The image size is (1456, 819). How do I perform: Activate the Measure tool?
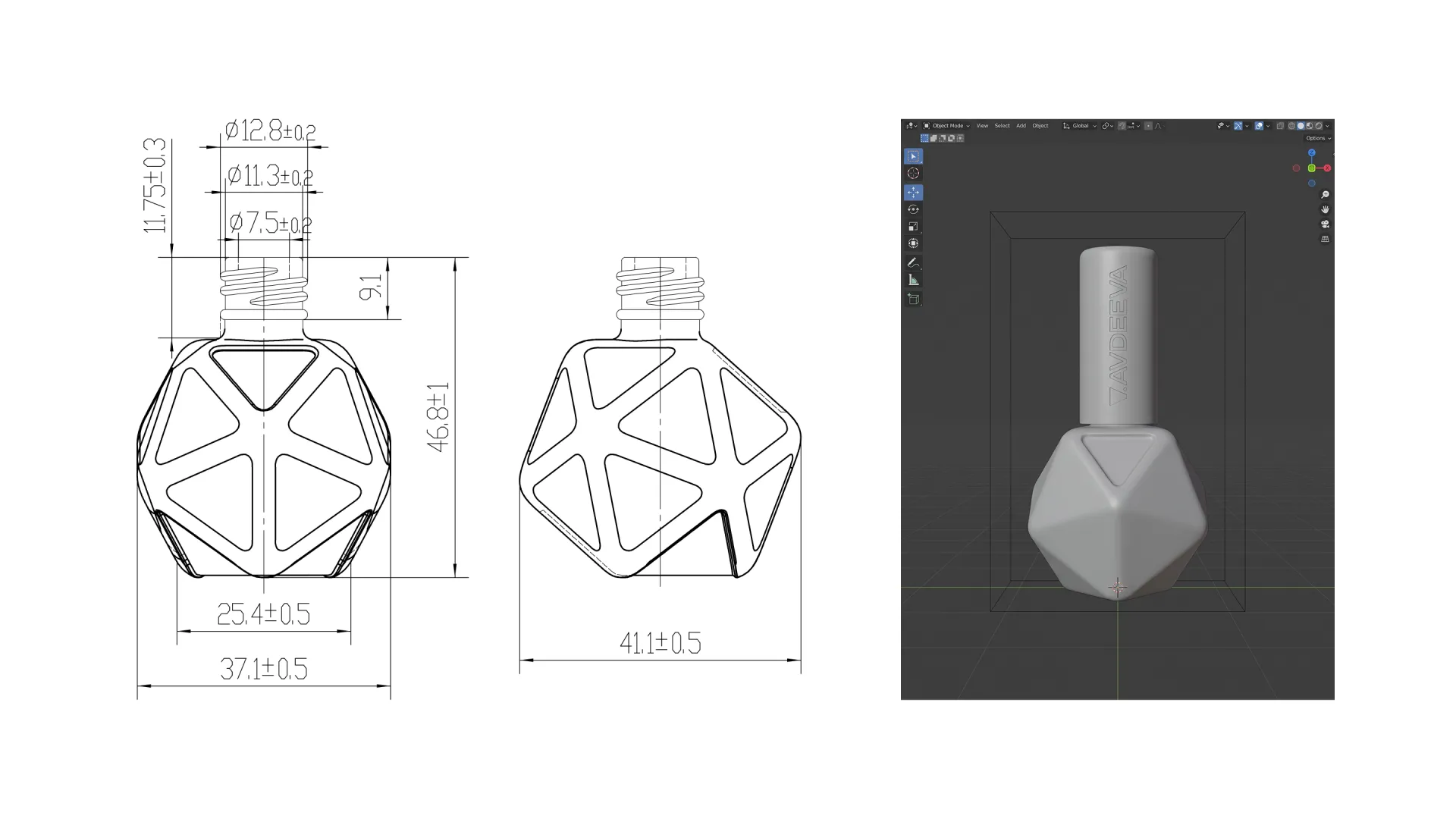click(x=913, y=280)
